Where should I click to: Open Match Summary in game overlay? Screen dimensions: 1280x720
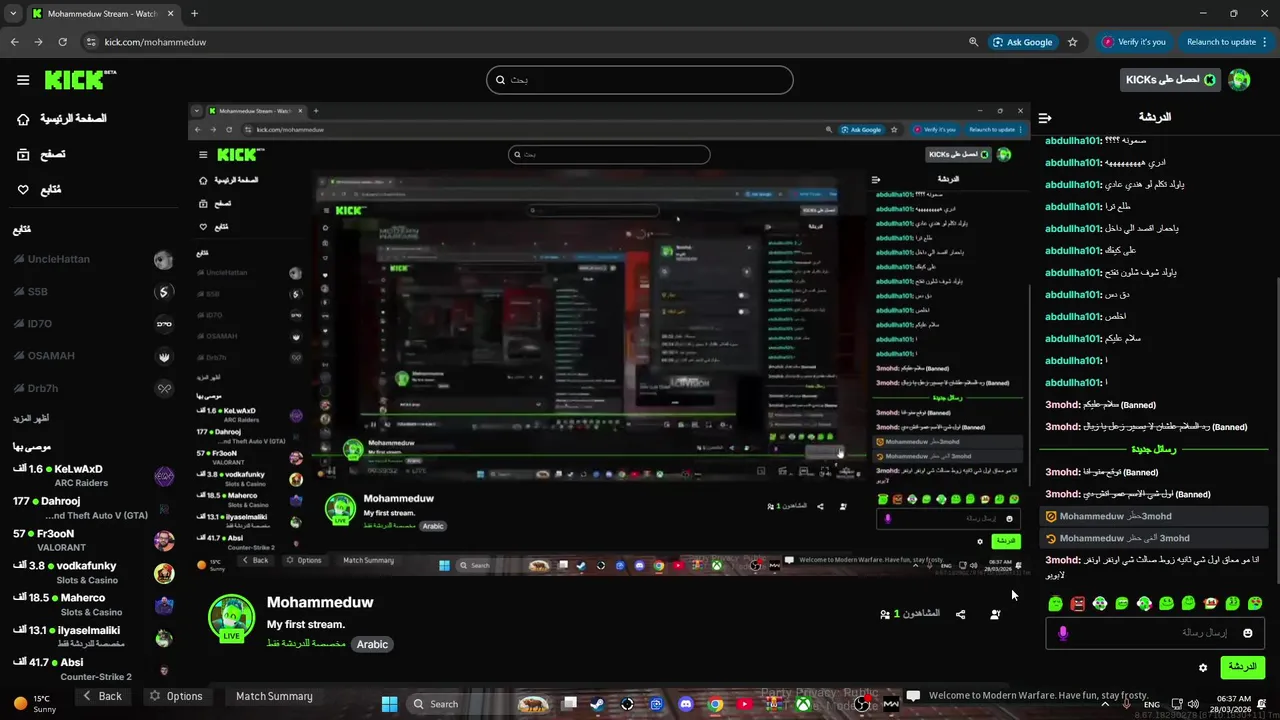[x=274, y=696]
